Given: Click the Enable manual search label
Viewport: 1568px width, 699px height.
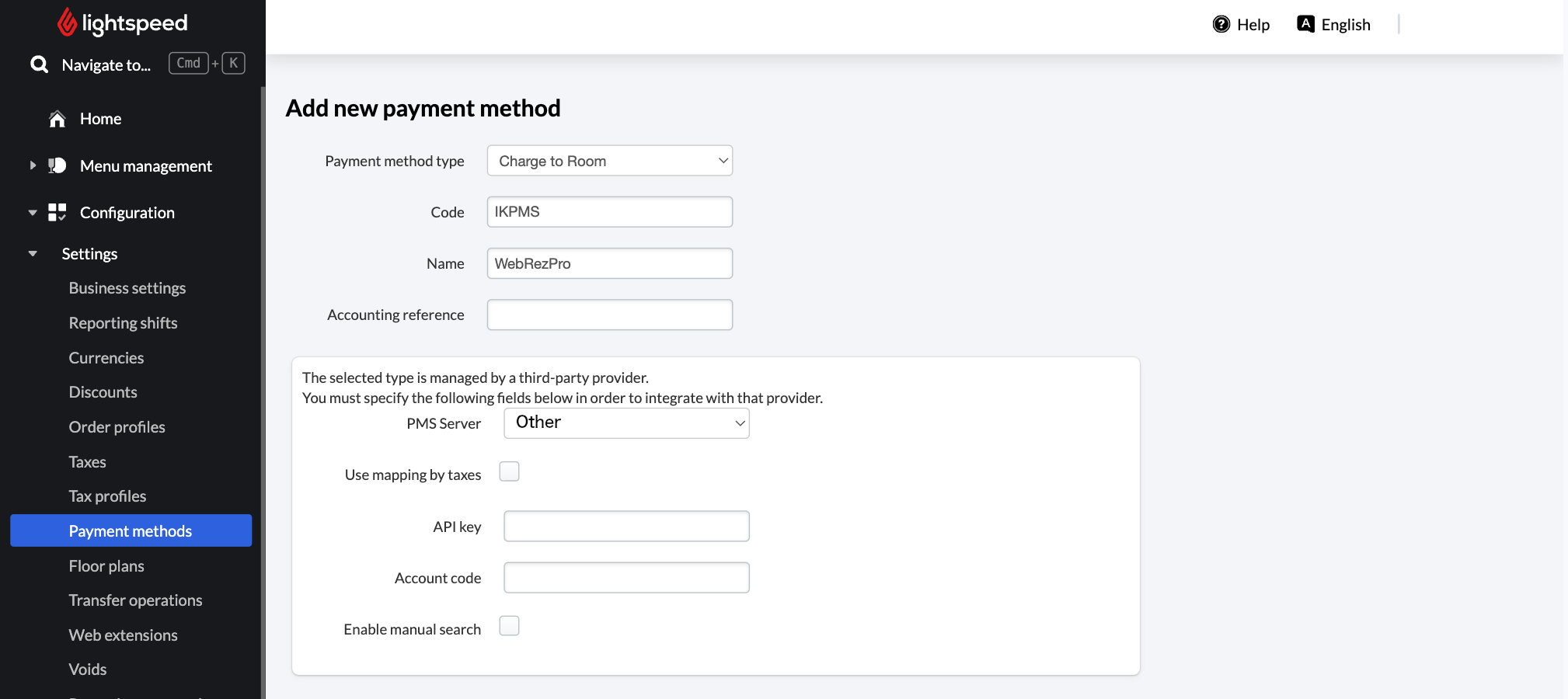Looking at the screenshot, I should pos(413,629).
